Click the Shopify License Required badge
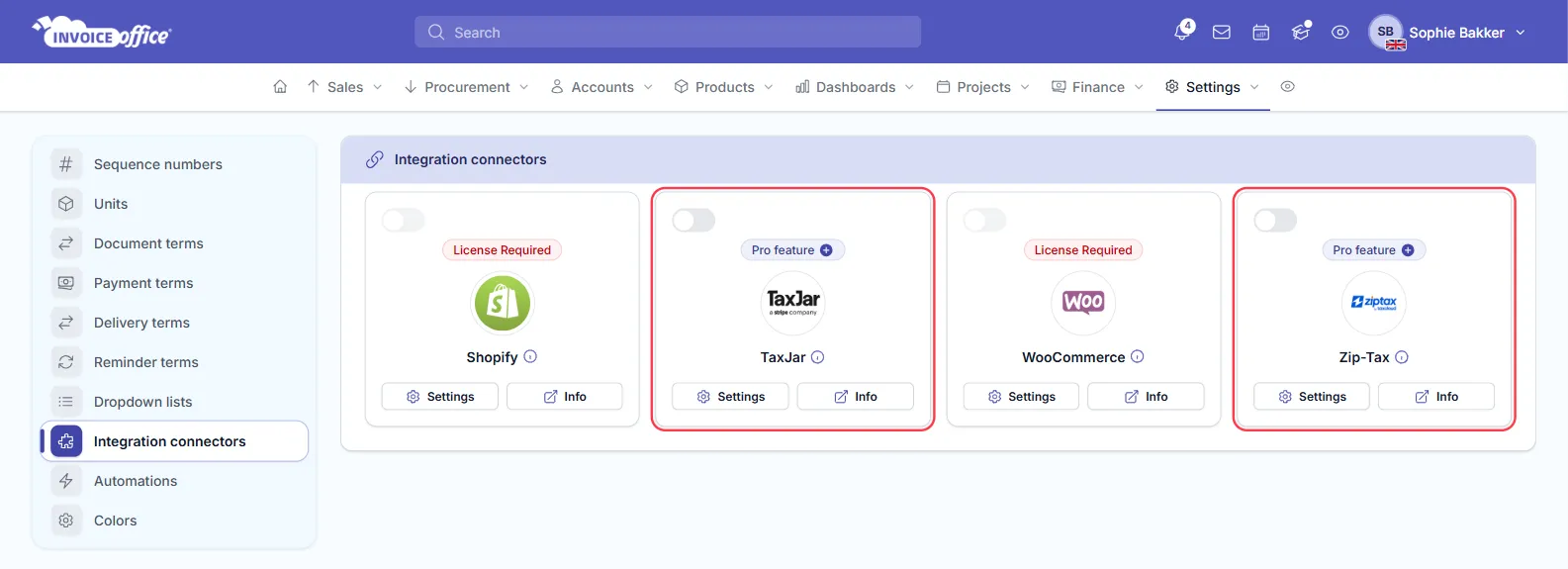Viewport: 1568px width, 569px height. tap(503, 250)
